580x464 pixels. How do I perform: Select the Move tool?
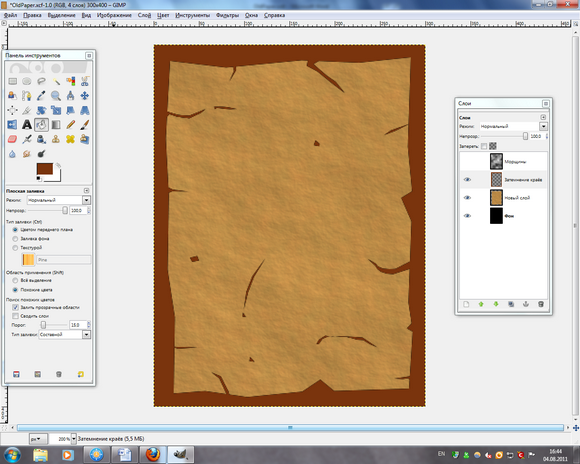click(85, 96)
